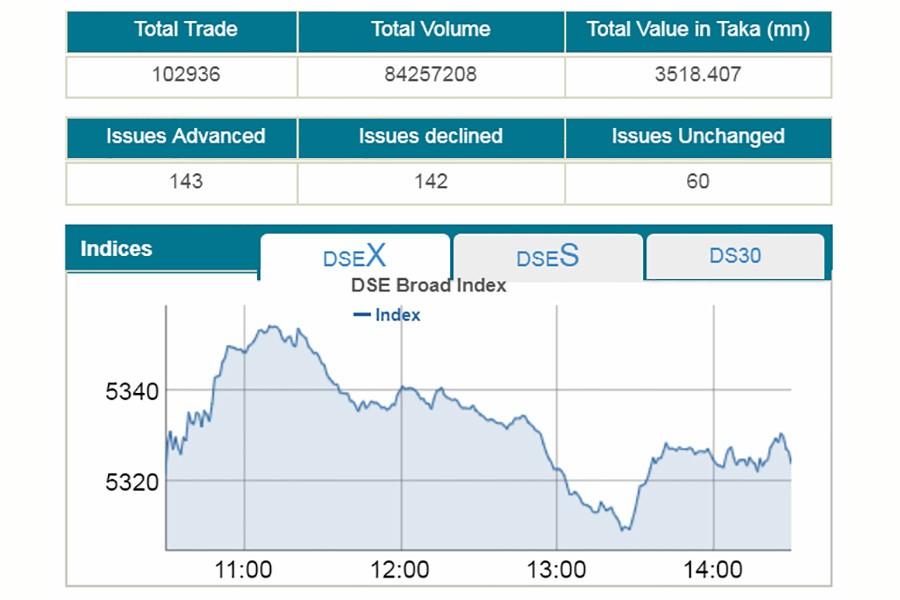Click the 11:00 time axis label

pyautogui.click(x=244, y=570)
